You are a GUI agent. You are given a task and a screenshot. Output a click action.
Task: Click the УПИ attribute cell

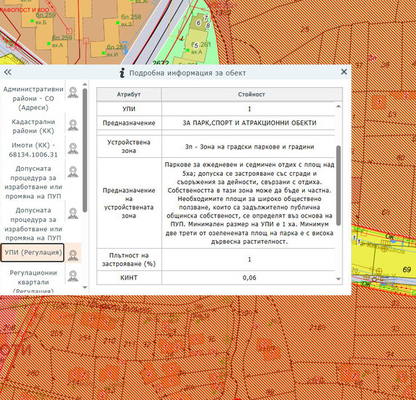129,109
